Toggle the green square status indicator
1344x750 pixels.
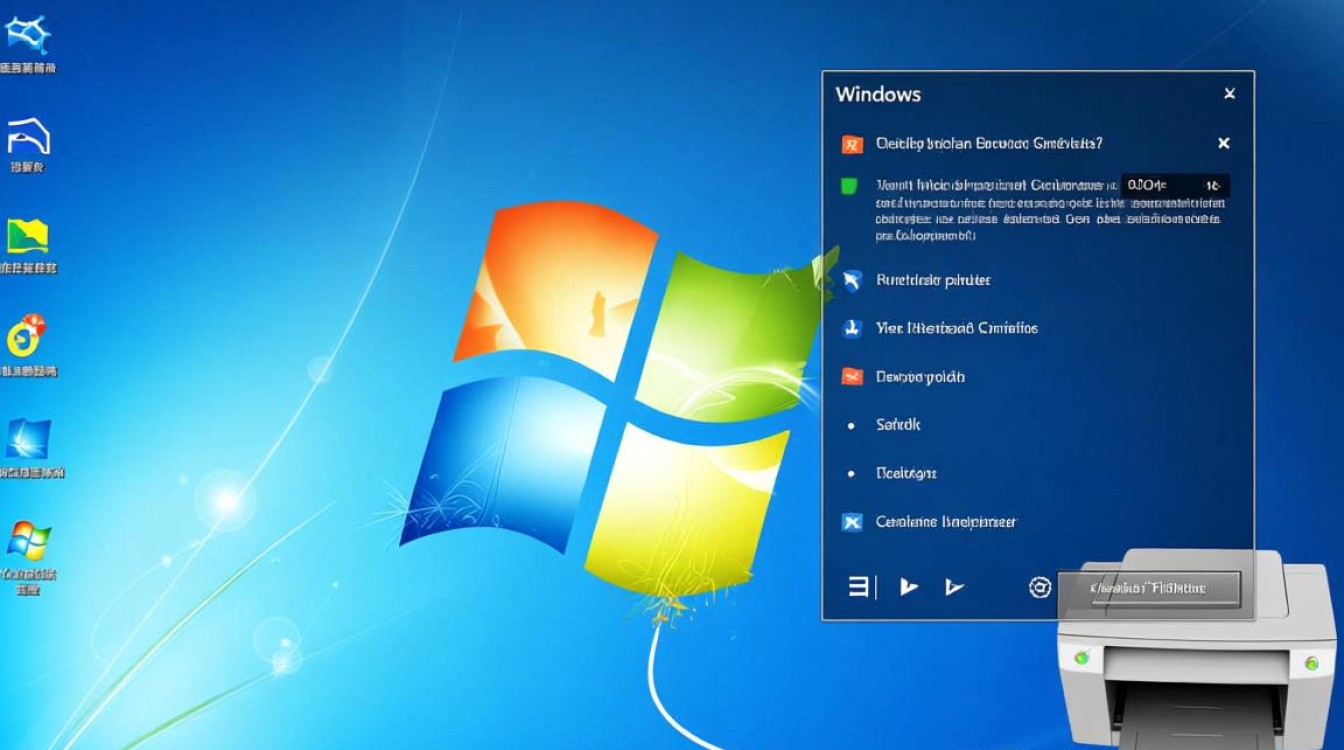click(x=849, y=186)
